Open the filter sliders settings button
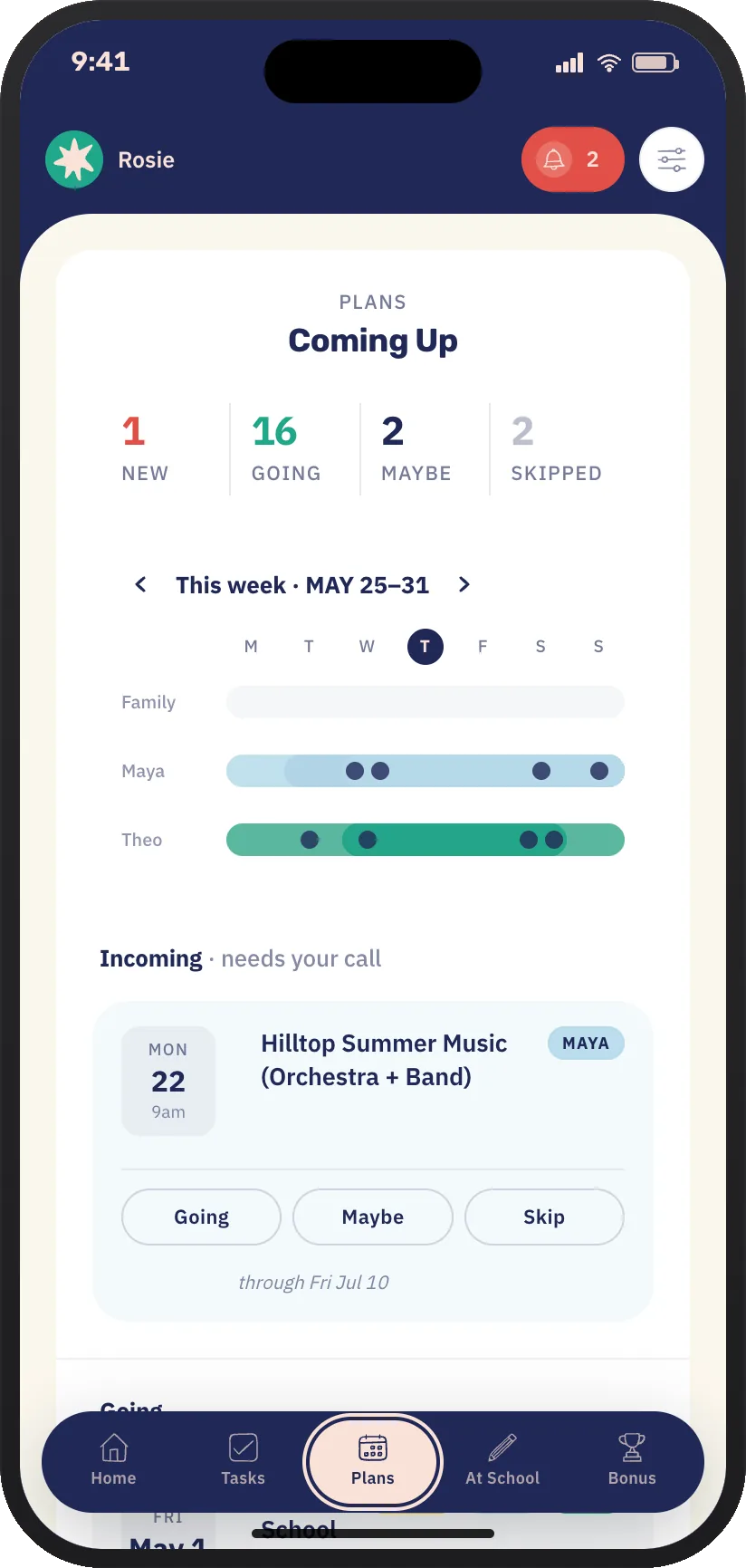 [x=672, y=159]
